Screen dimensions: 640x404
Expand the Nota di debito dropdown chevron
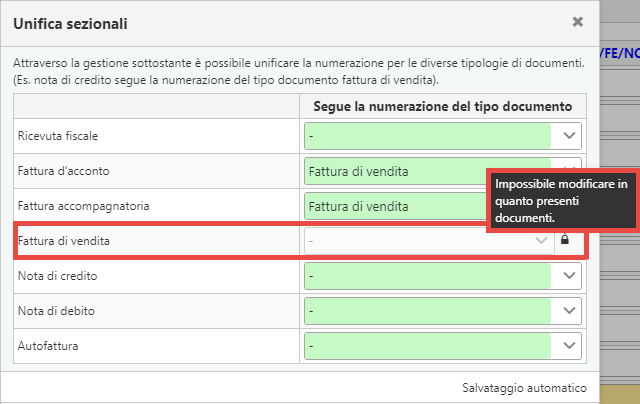click(x=569, y=311)
